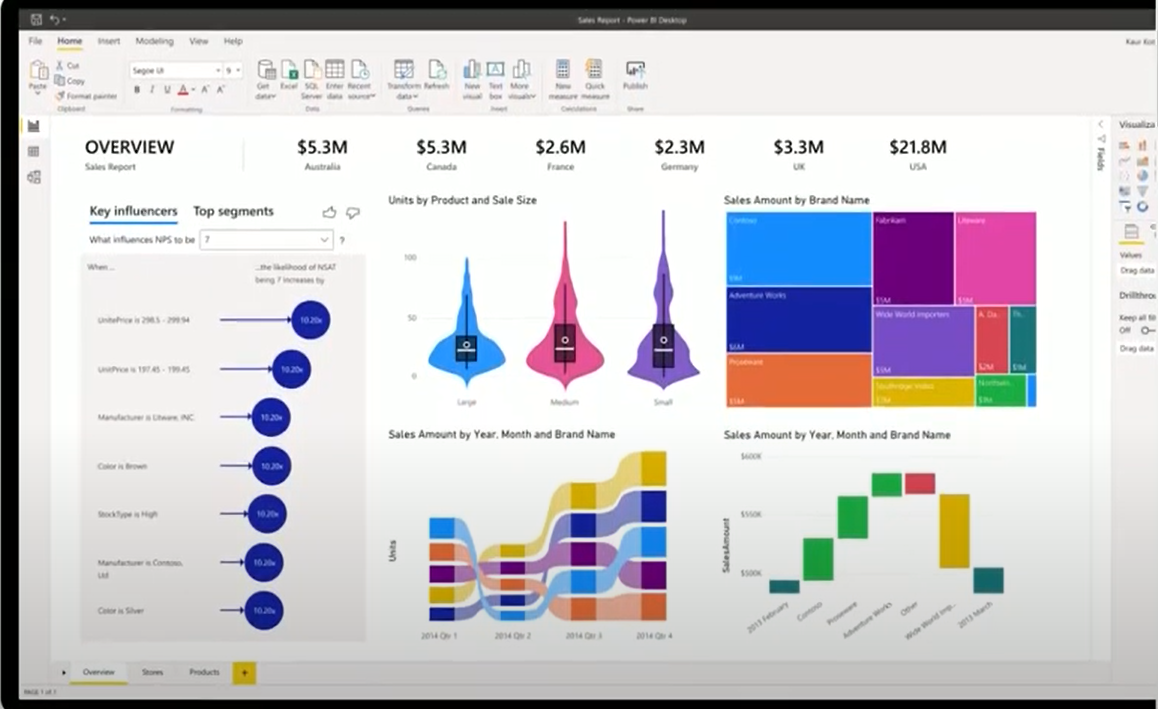Click the Format painter icon

(x=60, y=96)
